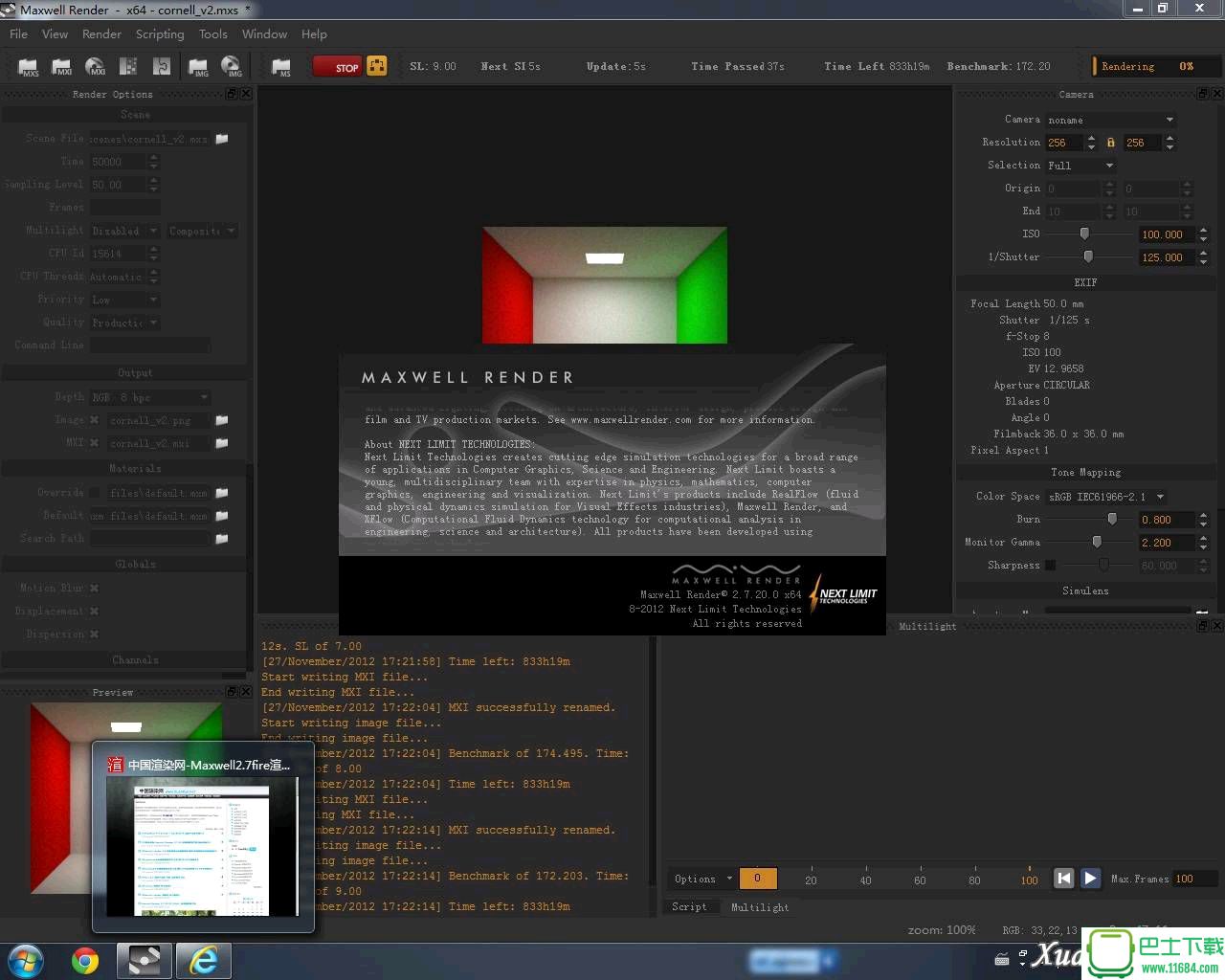This screenshot has height=980, width=1225.
Task: Click the MXI disc toolbar icon
Action: pos(95,66)
